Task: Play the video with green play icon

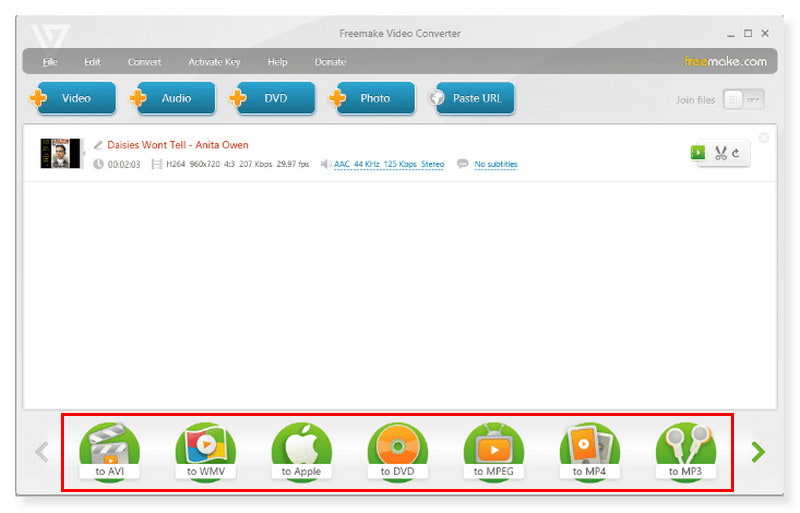Action: click(697, 153)
